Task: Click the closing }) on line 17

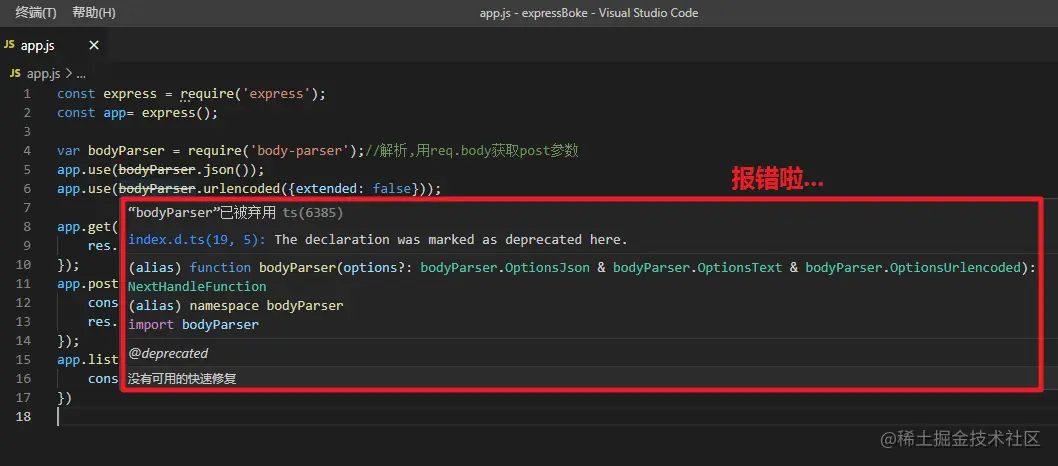Action: tap(64, 397)
